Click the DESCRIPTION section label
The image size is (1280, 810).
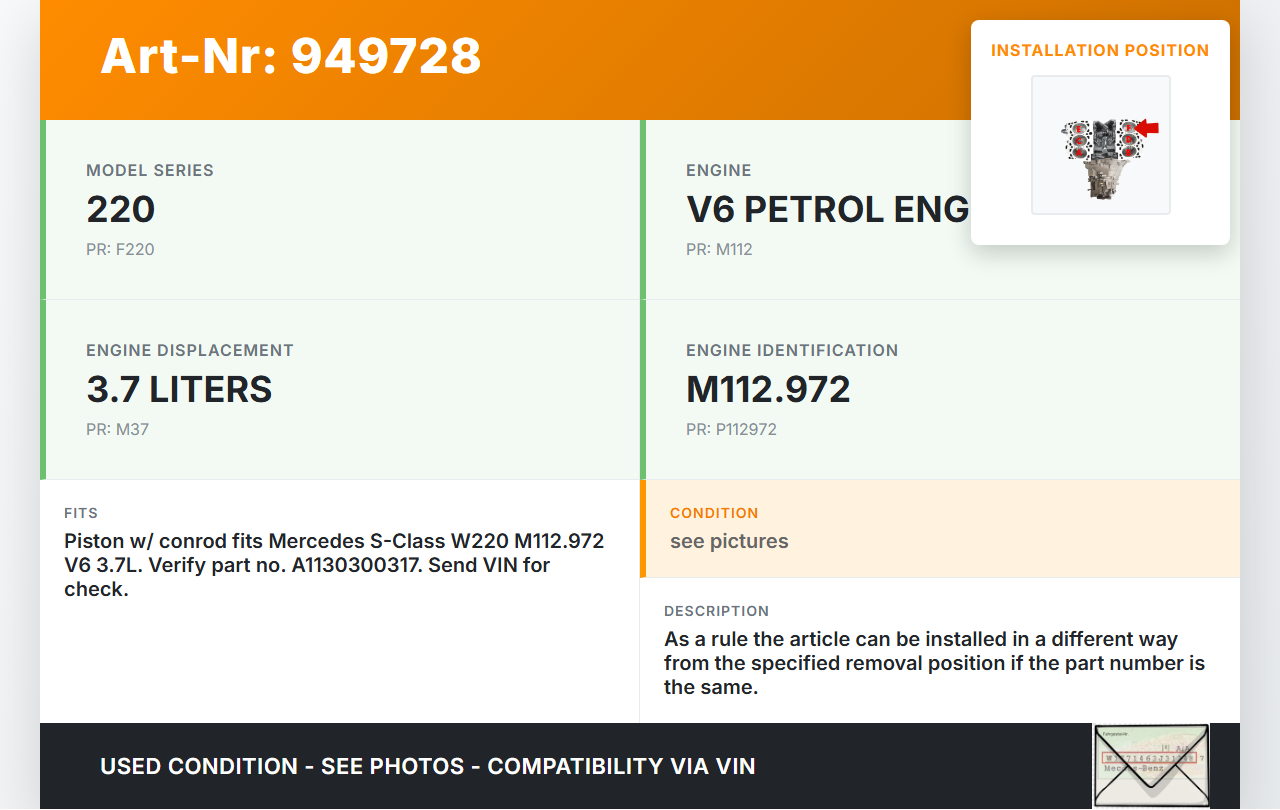(x=717, y=611)
